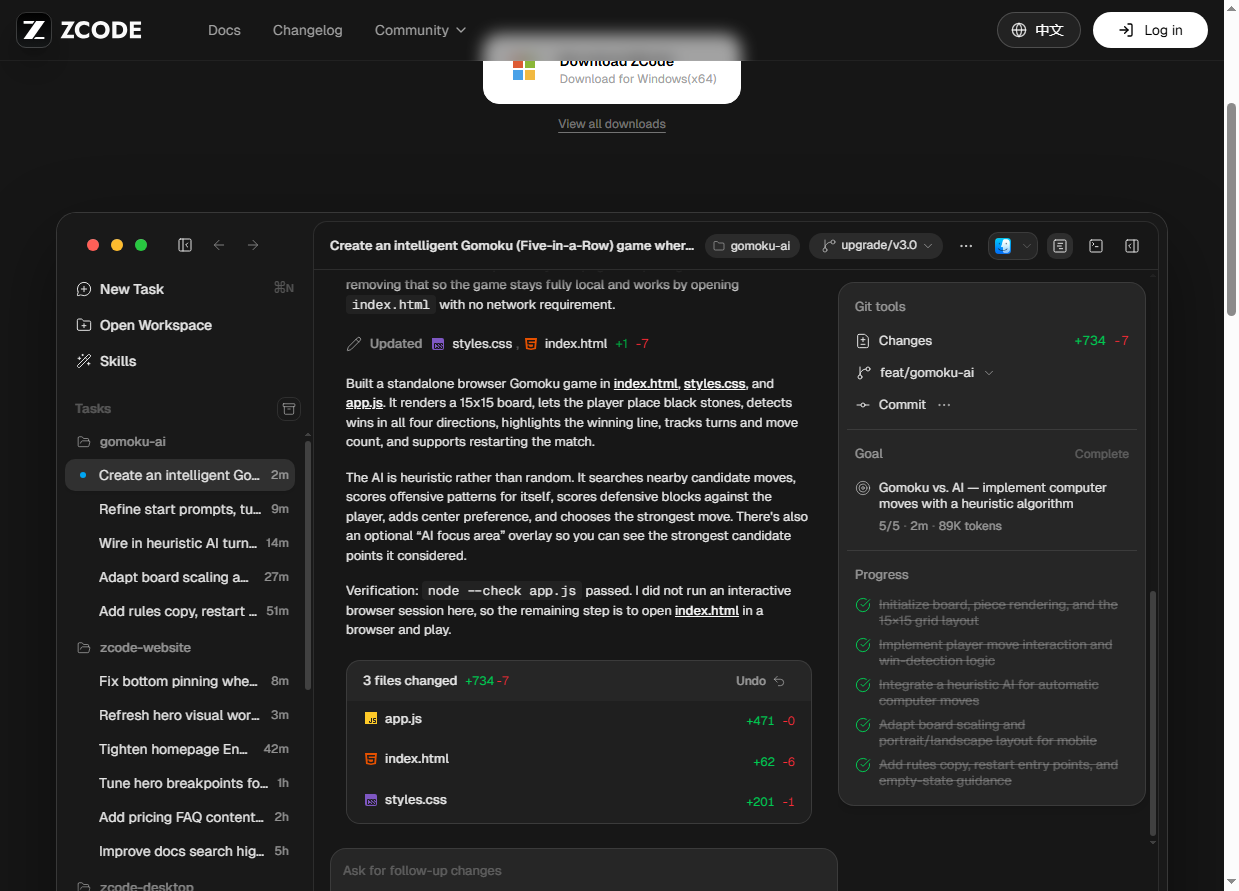Open the feat/gomoku-ai branch dropdown
The height and width of the screenshot is (891, 1239).
tap(925, 373)
